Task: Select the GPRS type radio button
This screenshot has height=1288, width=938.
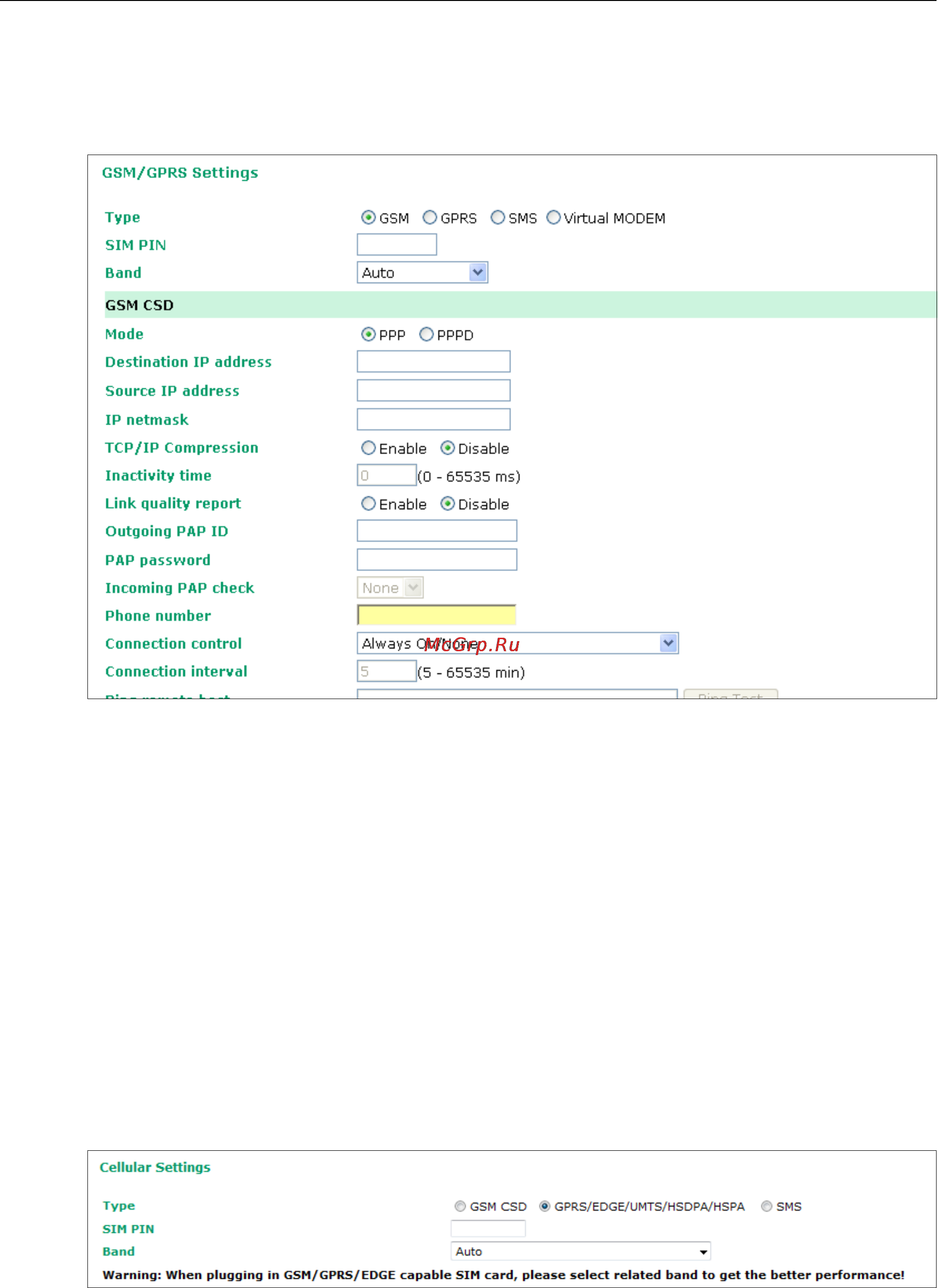Action: click(430, 217)
